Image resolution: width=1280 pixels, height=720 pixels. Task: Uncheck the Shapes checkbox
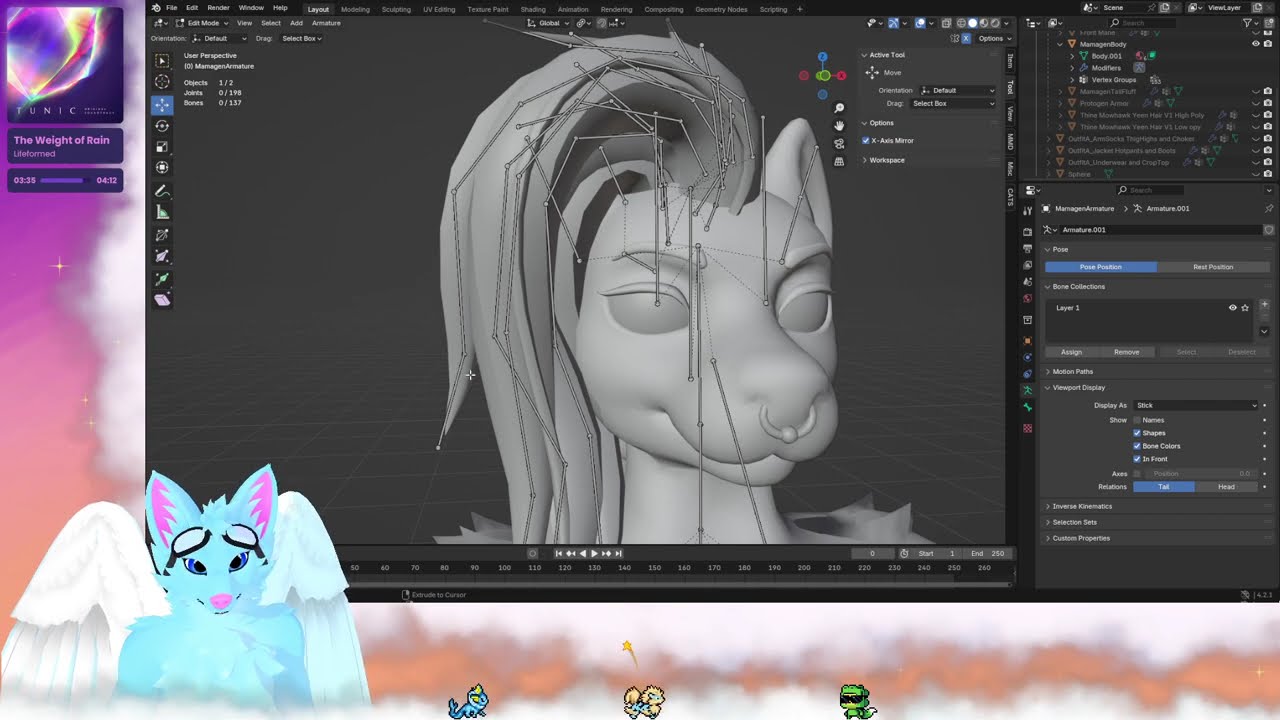[x=1137, y=433]
